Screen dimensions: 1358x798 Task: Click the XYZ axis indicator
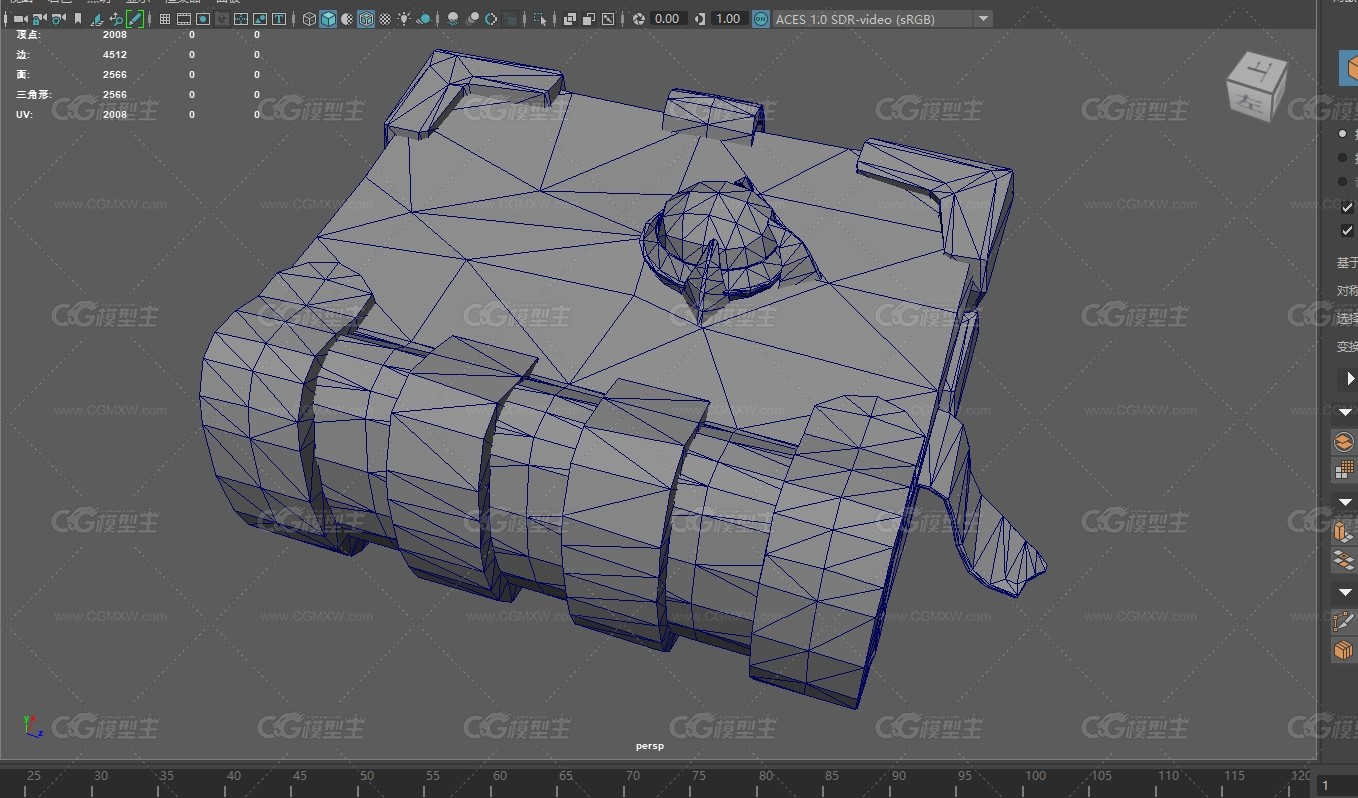click(32, 727)
